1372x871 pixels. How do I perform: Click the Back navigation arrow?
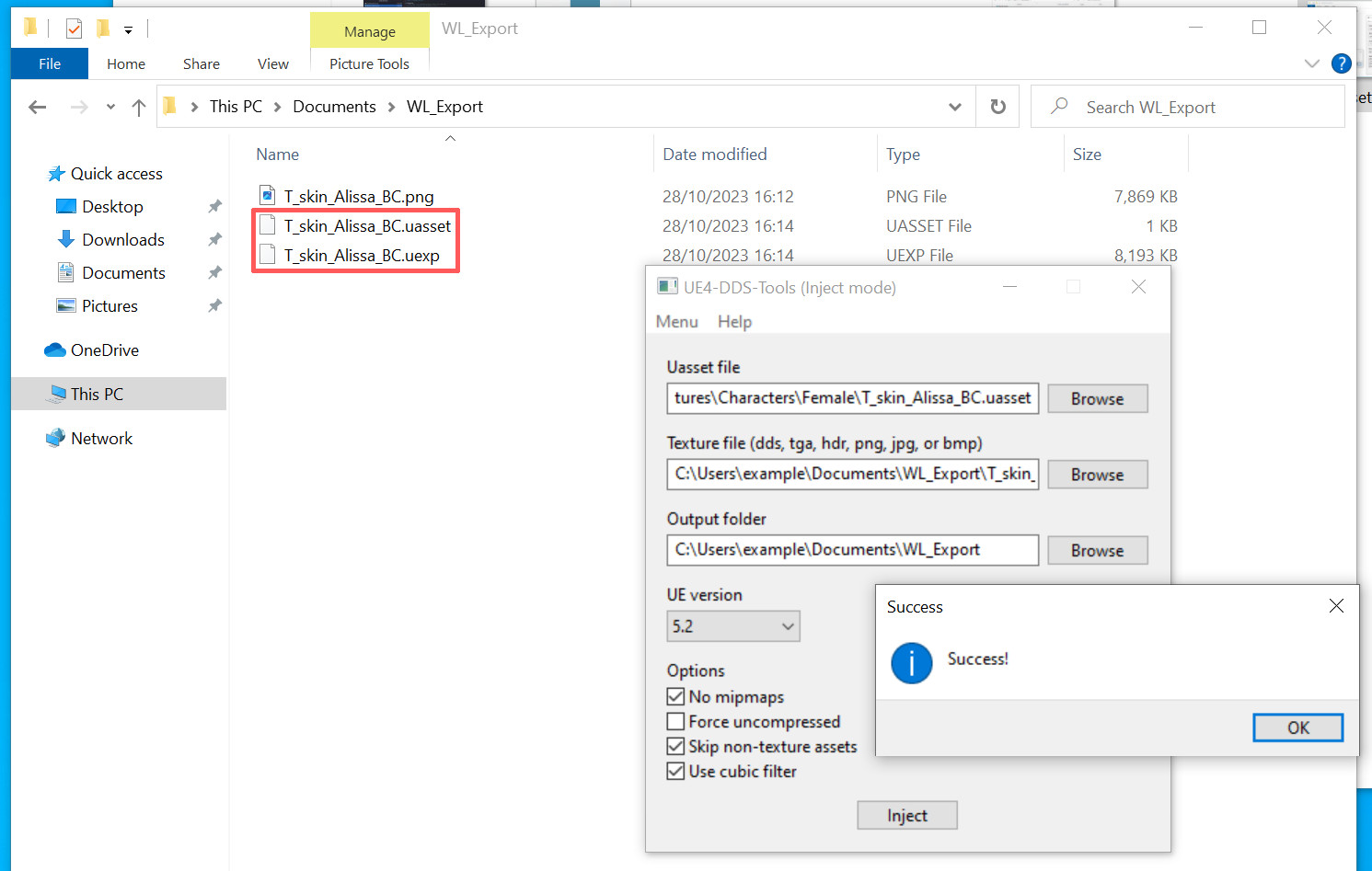[38, 108]
